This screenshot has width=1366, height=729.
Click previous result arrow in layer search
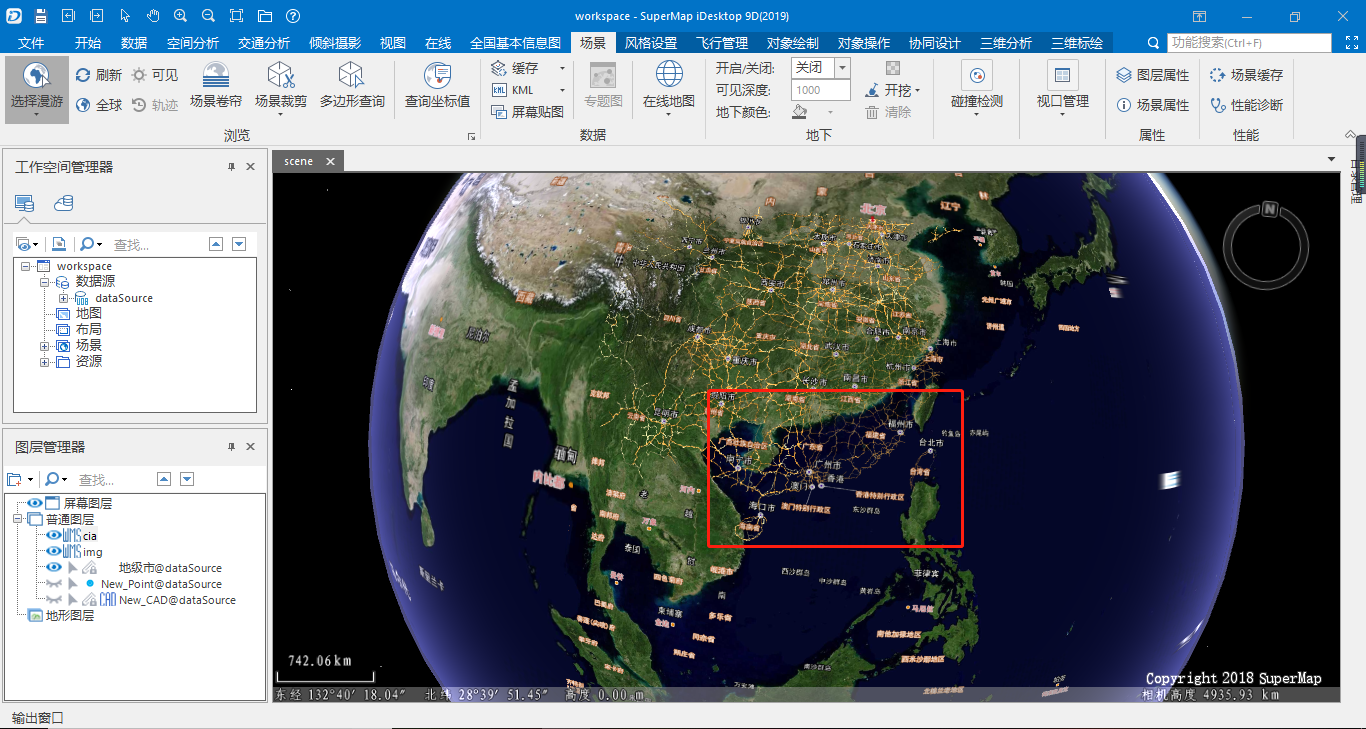(164, 479)
